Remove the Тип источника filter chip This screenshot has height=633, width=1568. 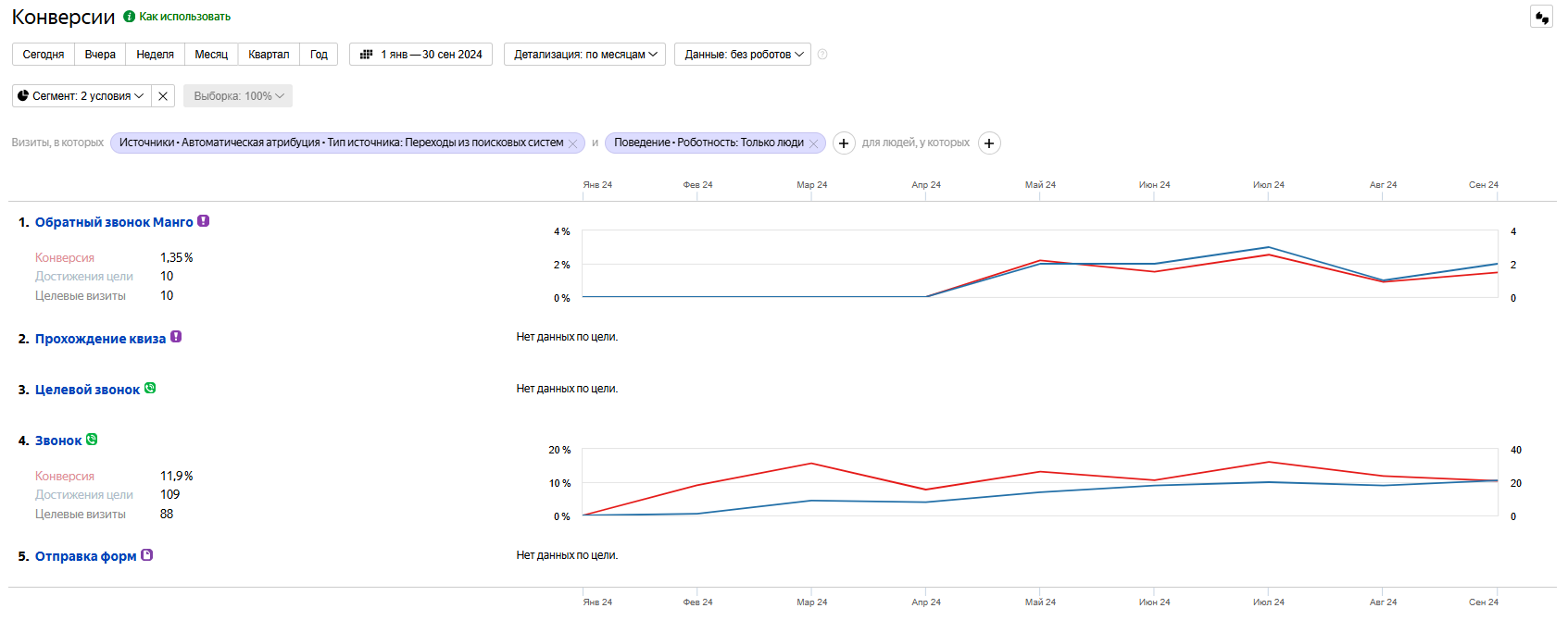[x=573, y=143]
